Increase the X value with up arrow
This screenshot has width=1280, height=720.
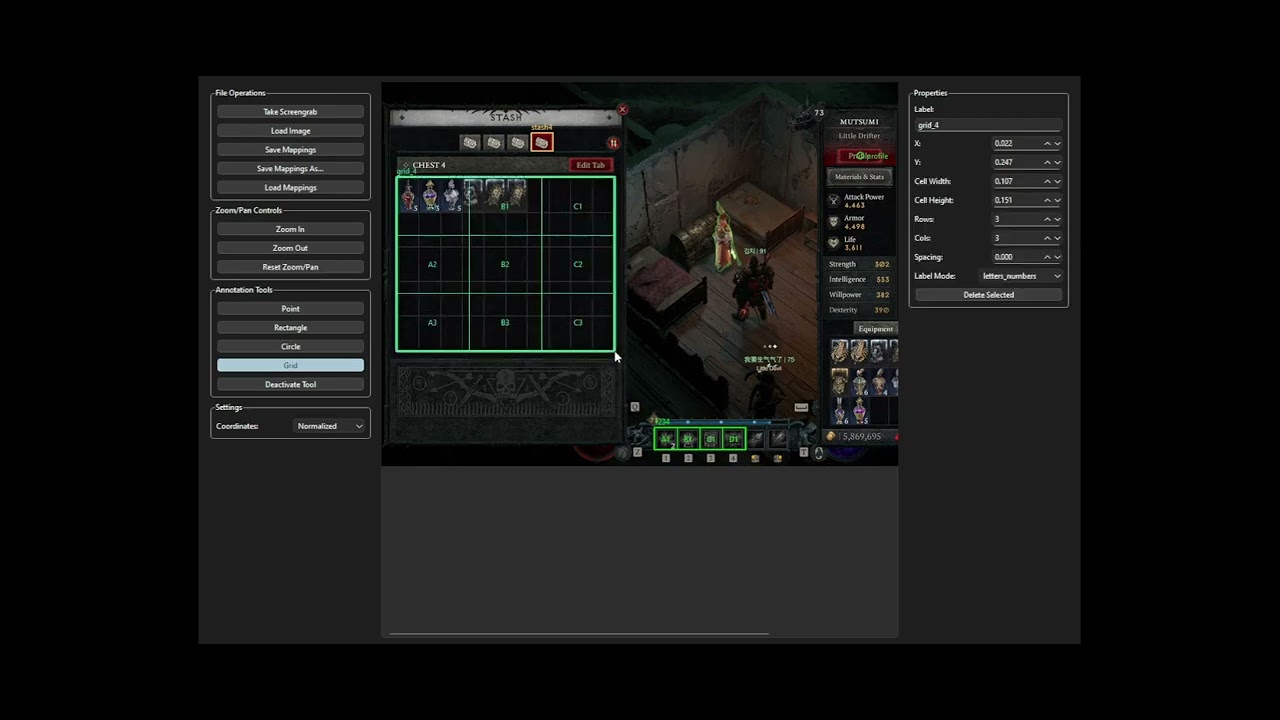[1047, 143]
